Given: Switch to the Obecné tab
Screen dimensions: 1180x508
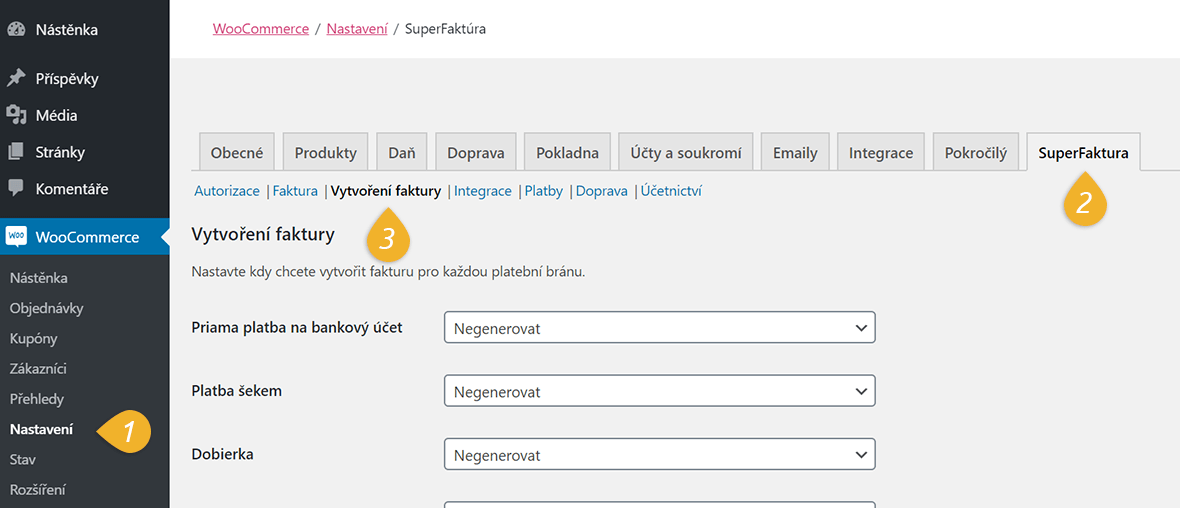Looking at the screenshot, I should pyautogui.click(x=237, y=152).
